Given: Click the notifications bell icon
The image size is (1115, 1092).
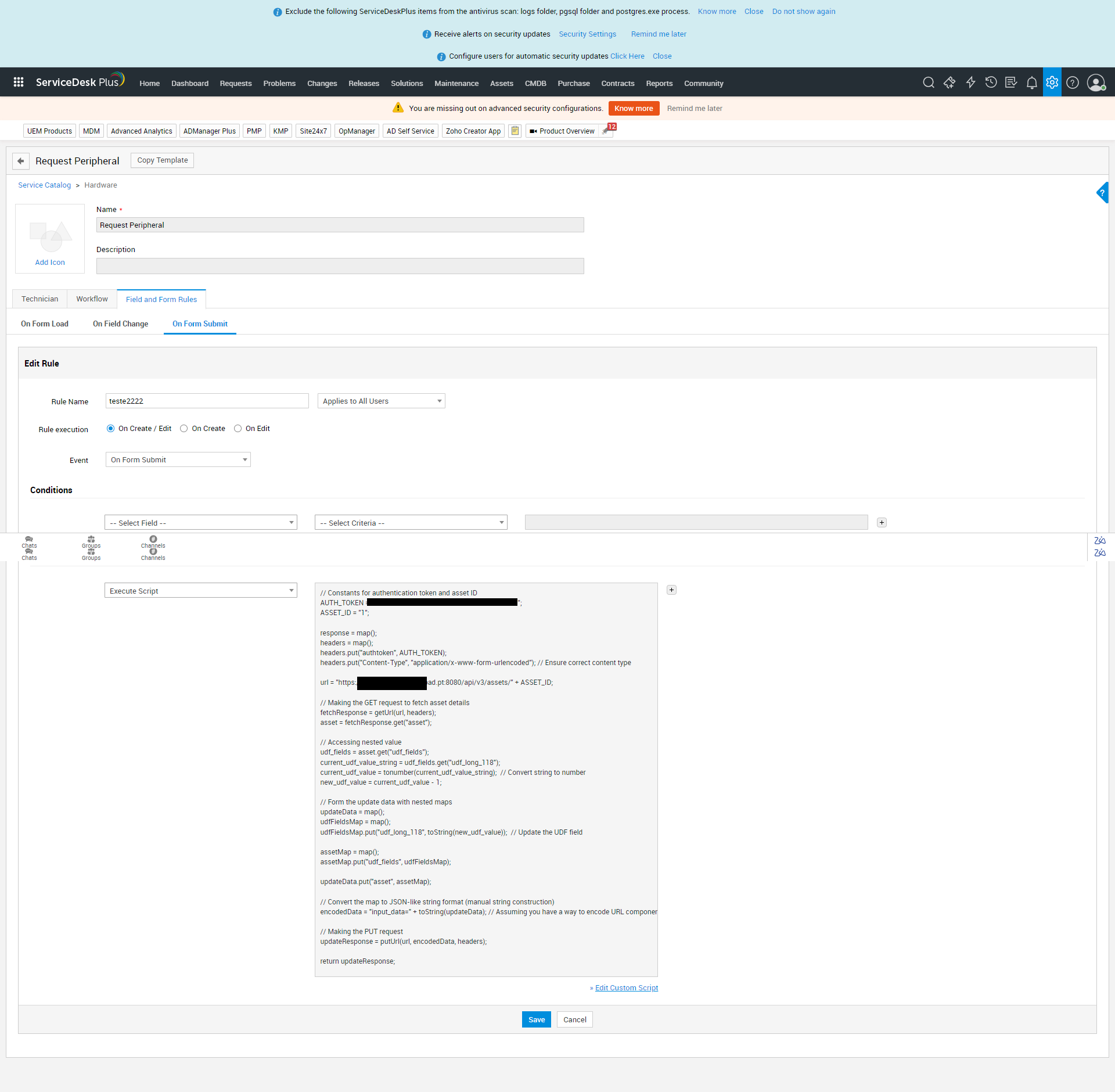Looking at the screenshot, I should (x=1031, y=82).
